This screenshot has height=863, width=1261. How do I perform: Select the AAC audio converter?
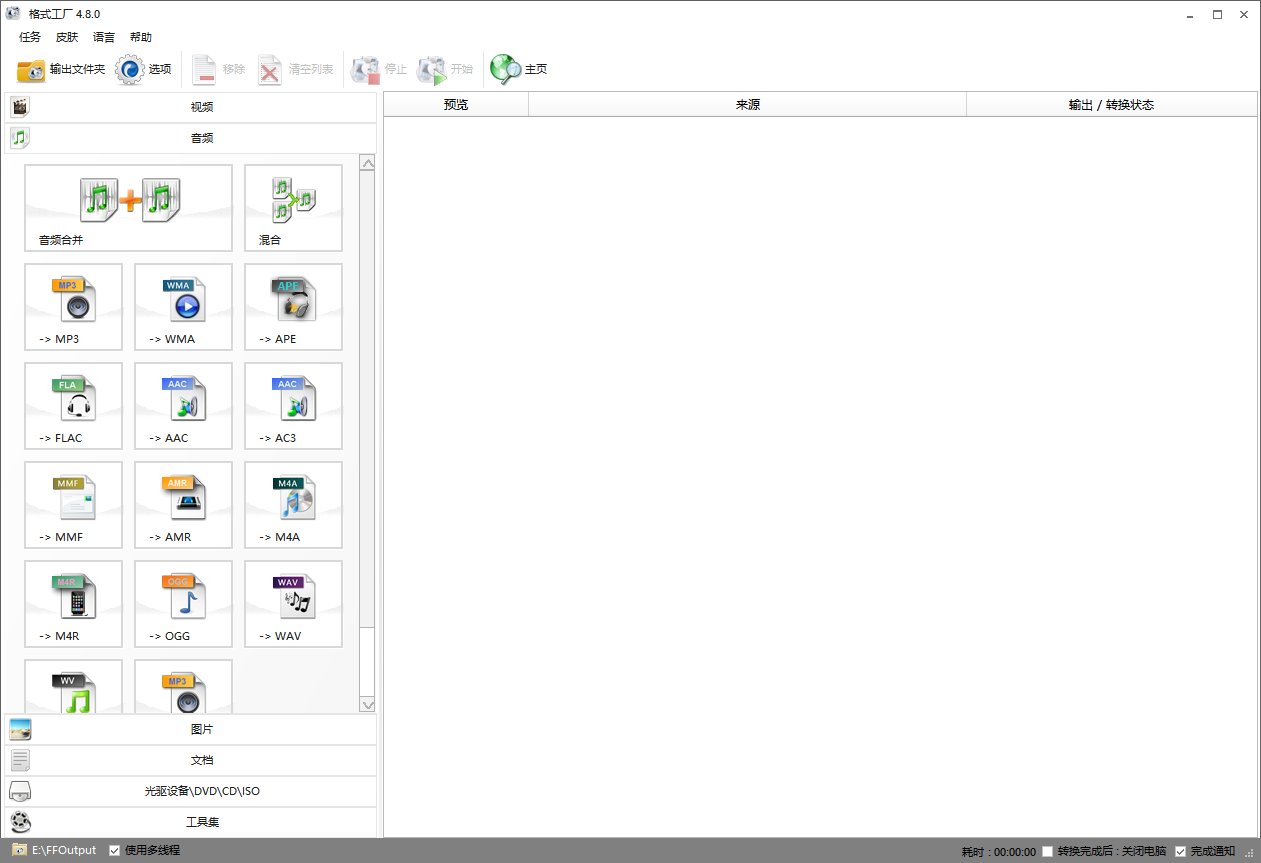click(183, 406)
